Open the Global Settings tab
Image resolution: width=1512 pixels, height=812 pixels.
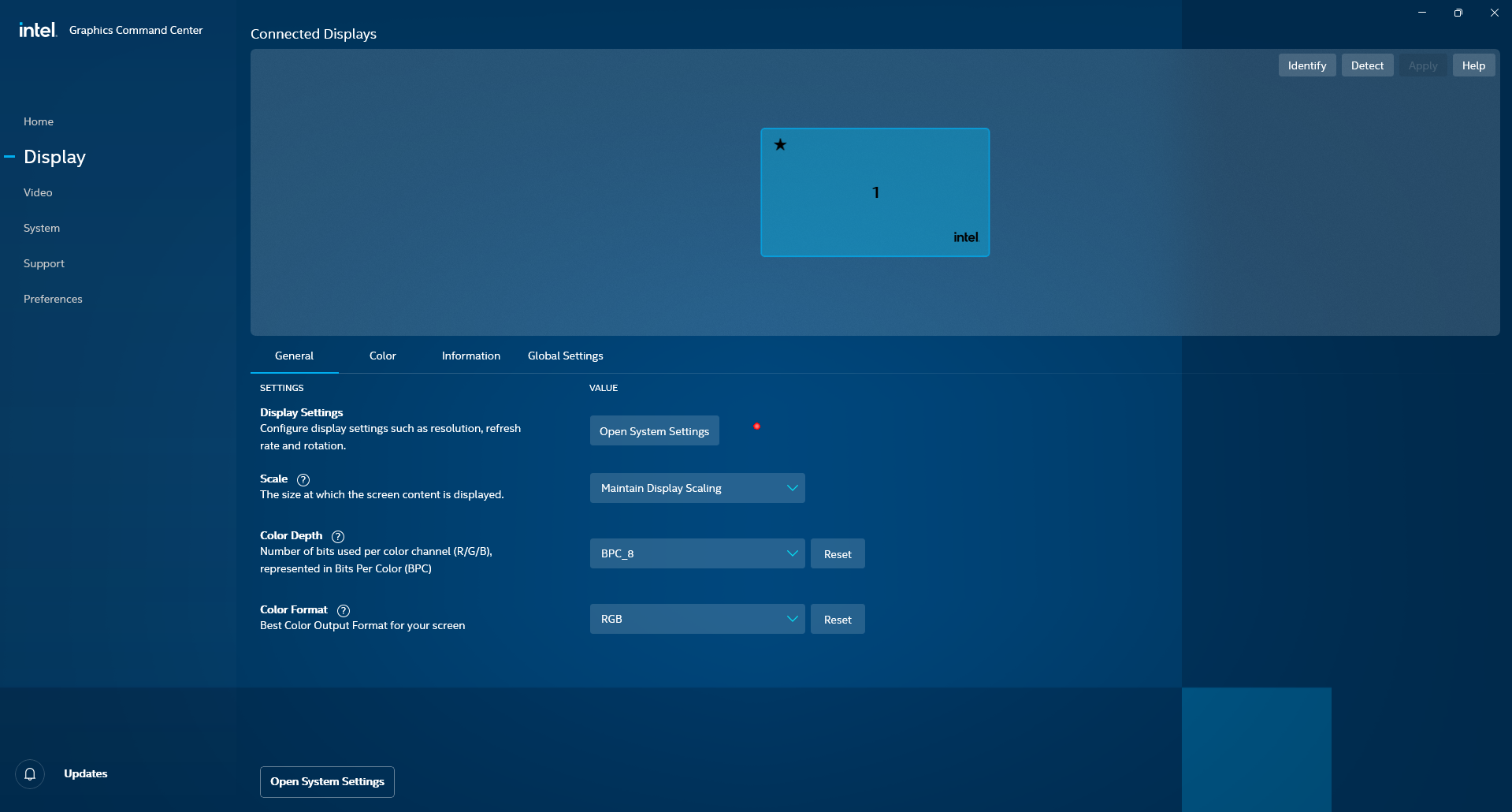[x=566, y=356]
